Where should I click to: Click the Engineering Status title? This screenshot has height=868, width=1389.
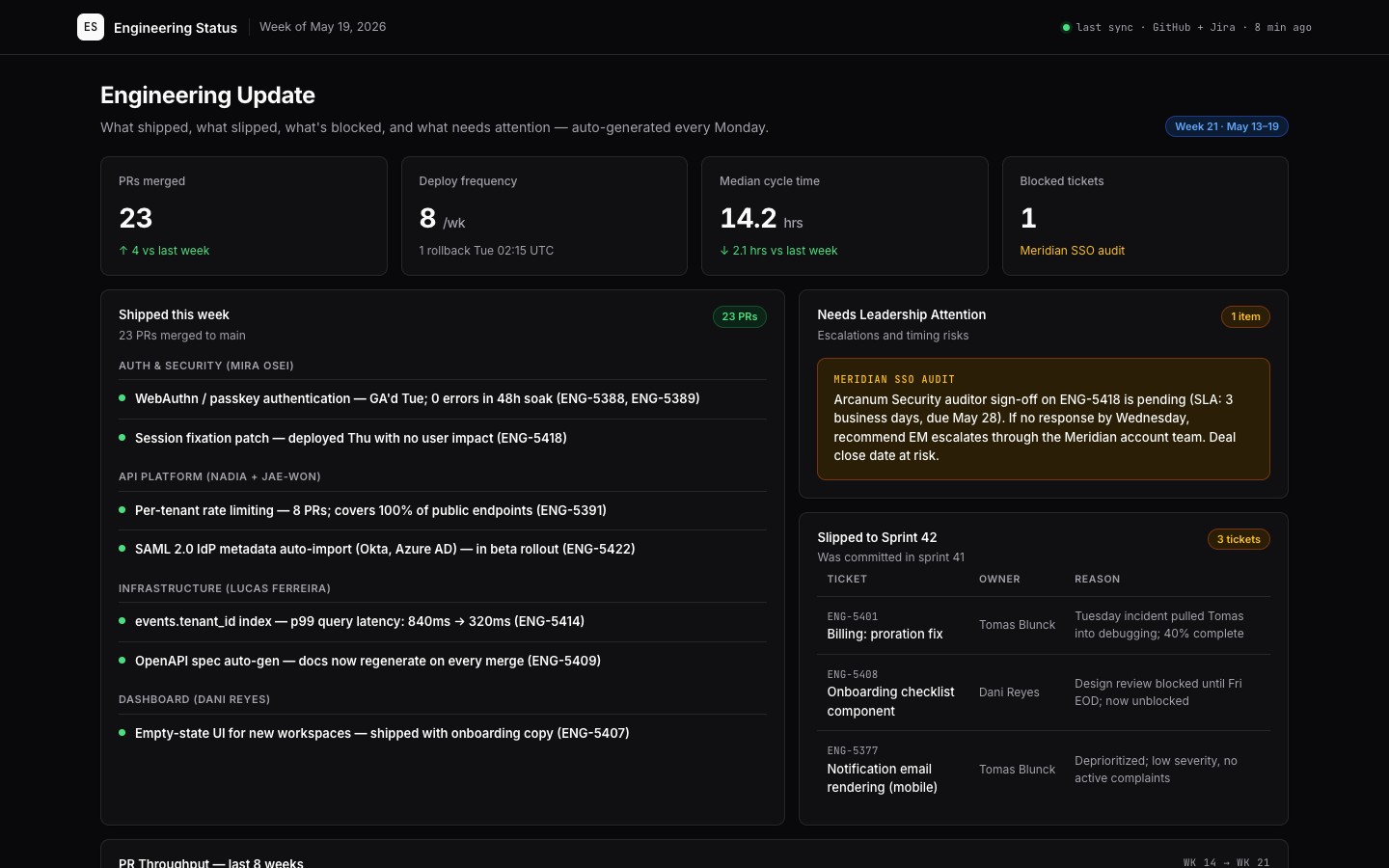coord(176,28)
